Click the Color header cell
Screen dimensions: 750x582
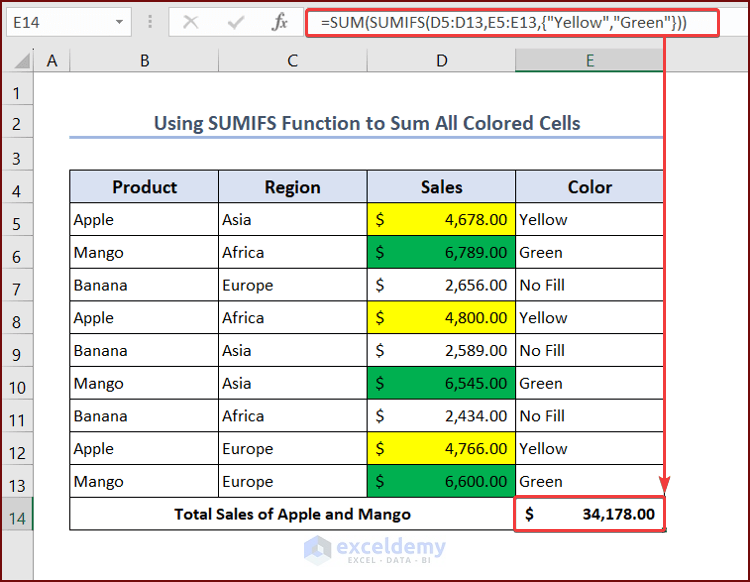[589, 187]
